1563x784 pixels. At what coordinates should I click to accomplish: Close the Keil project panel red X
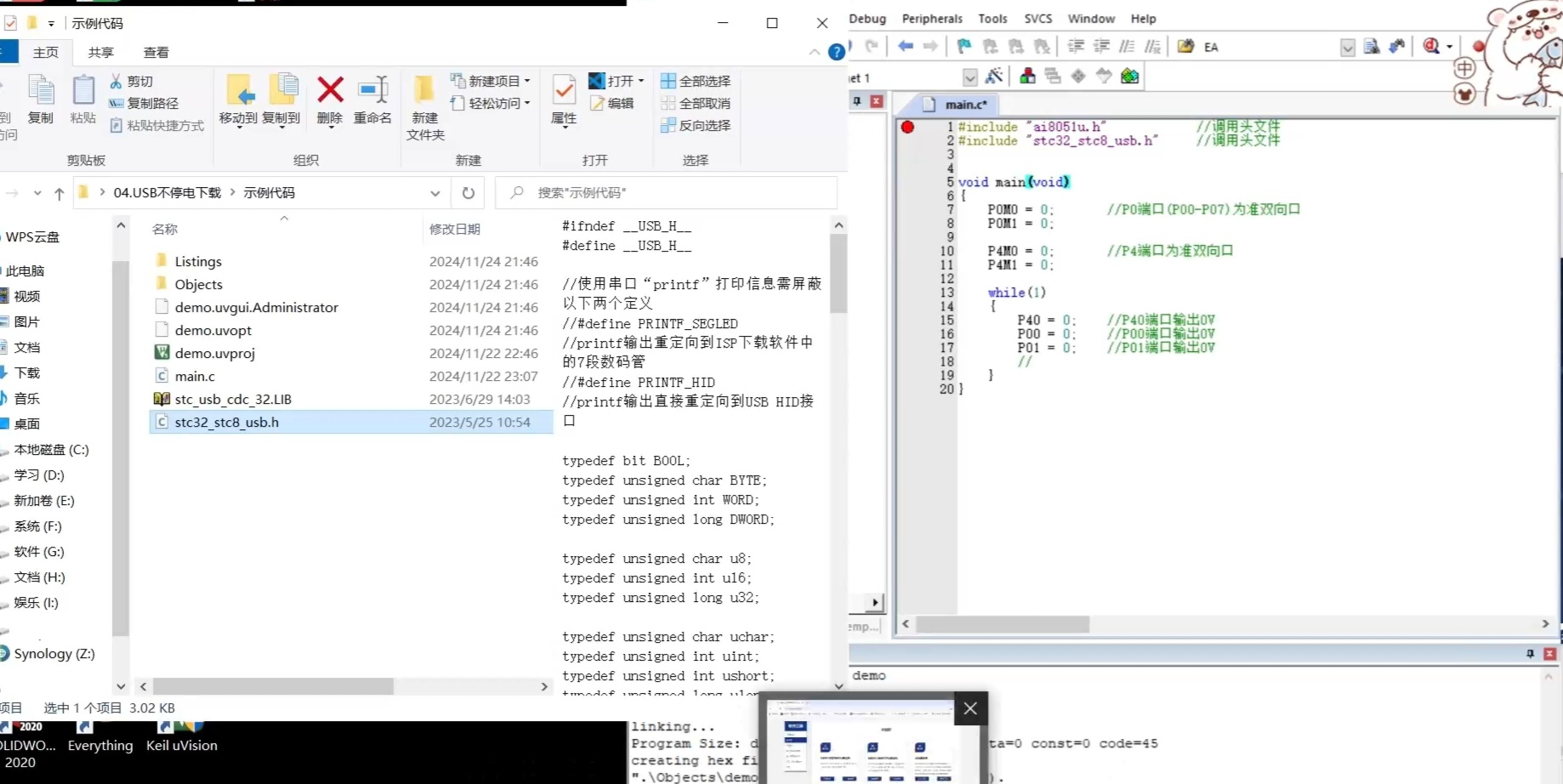click(x=877, y=101)
